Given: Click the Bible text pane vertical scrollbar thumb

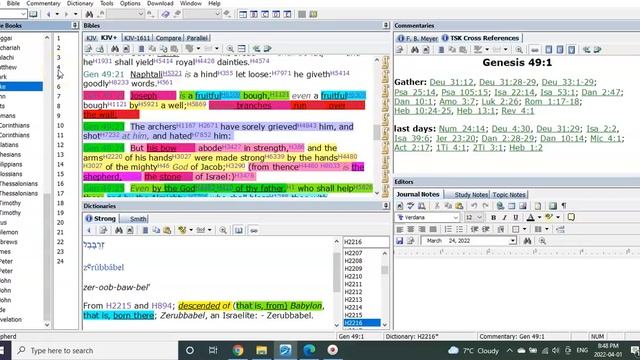Looking at the screenshot, I should click(x=377, y=132).
